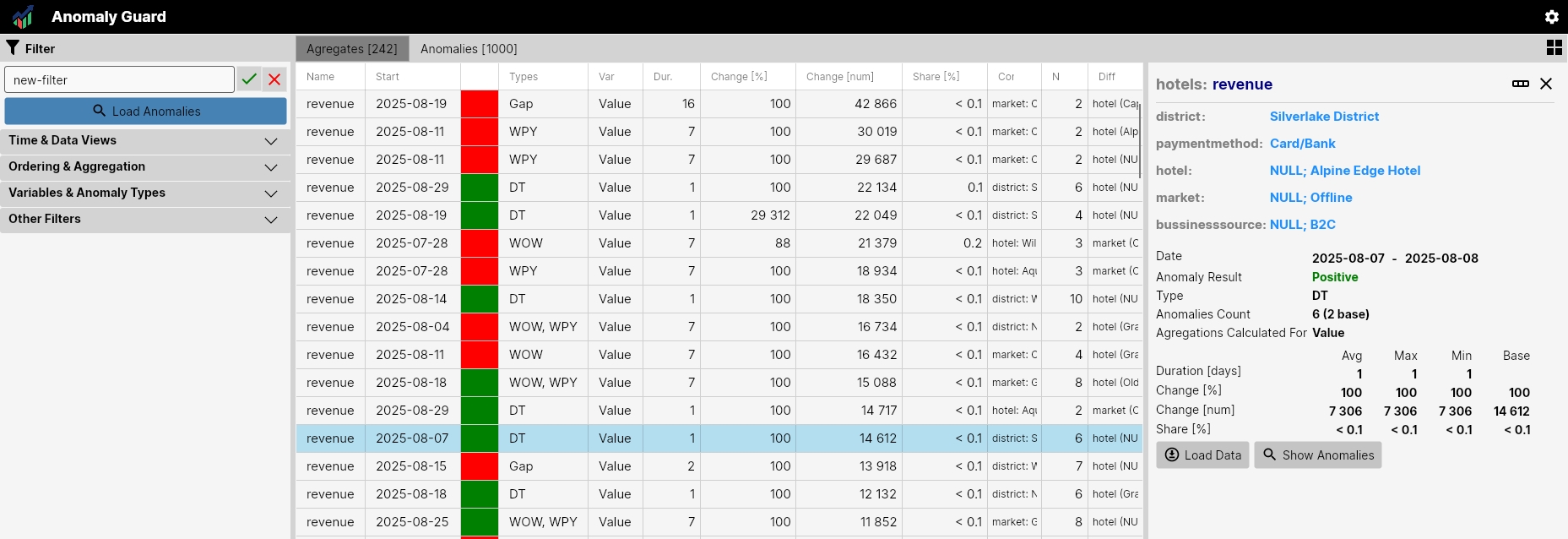Expand Time & Data Views section
Viewport: 1568px width, 539px height.
[145, 141]
